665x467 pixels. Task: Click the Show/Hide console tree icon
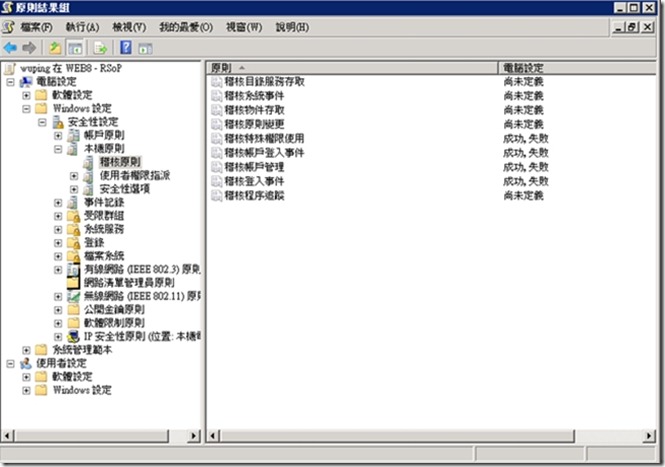[75, 46]
